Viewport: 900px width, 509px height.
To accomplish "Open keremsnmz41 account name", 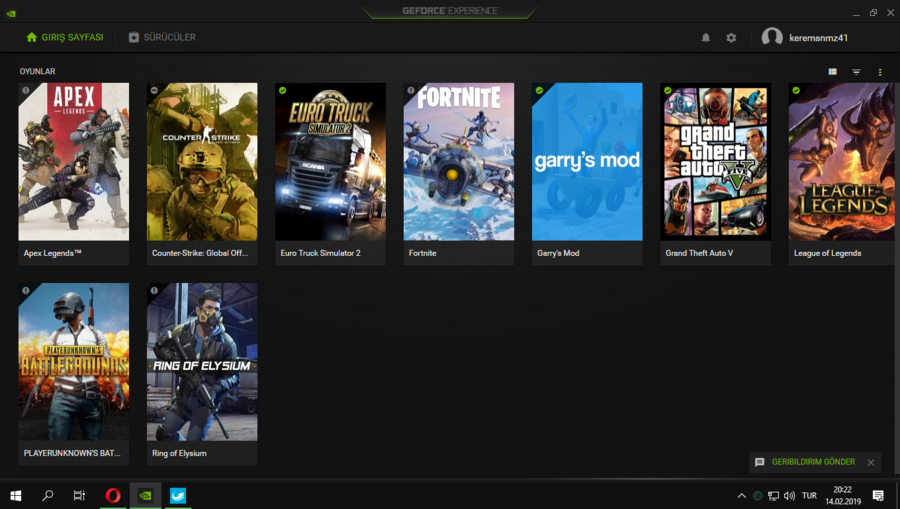I will (818, 38).
